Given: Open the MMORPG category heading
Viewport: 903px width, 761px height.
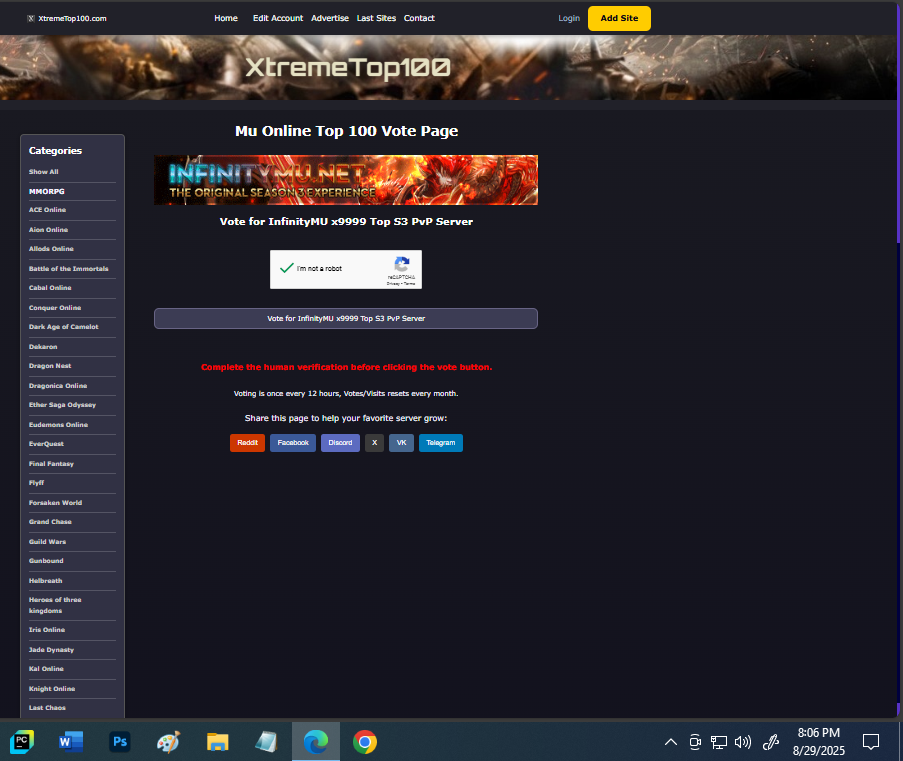Looking at the screenshot, I should 47,191.
